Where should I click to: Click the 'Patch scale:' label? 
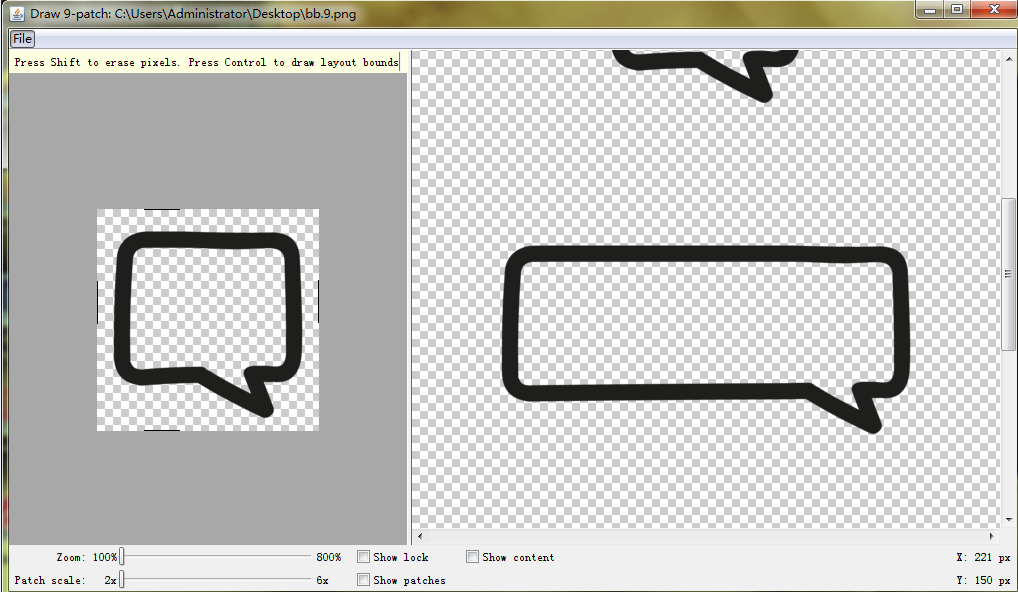(x=49, y=580)
